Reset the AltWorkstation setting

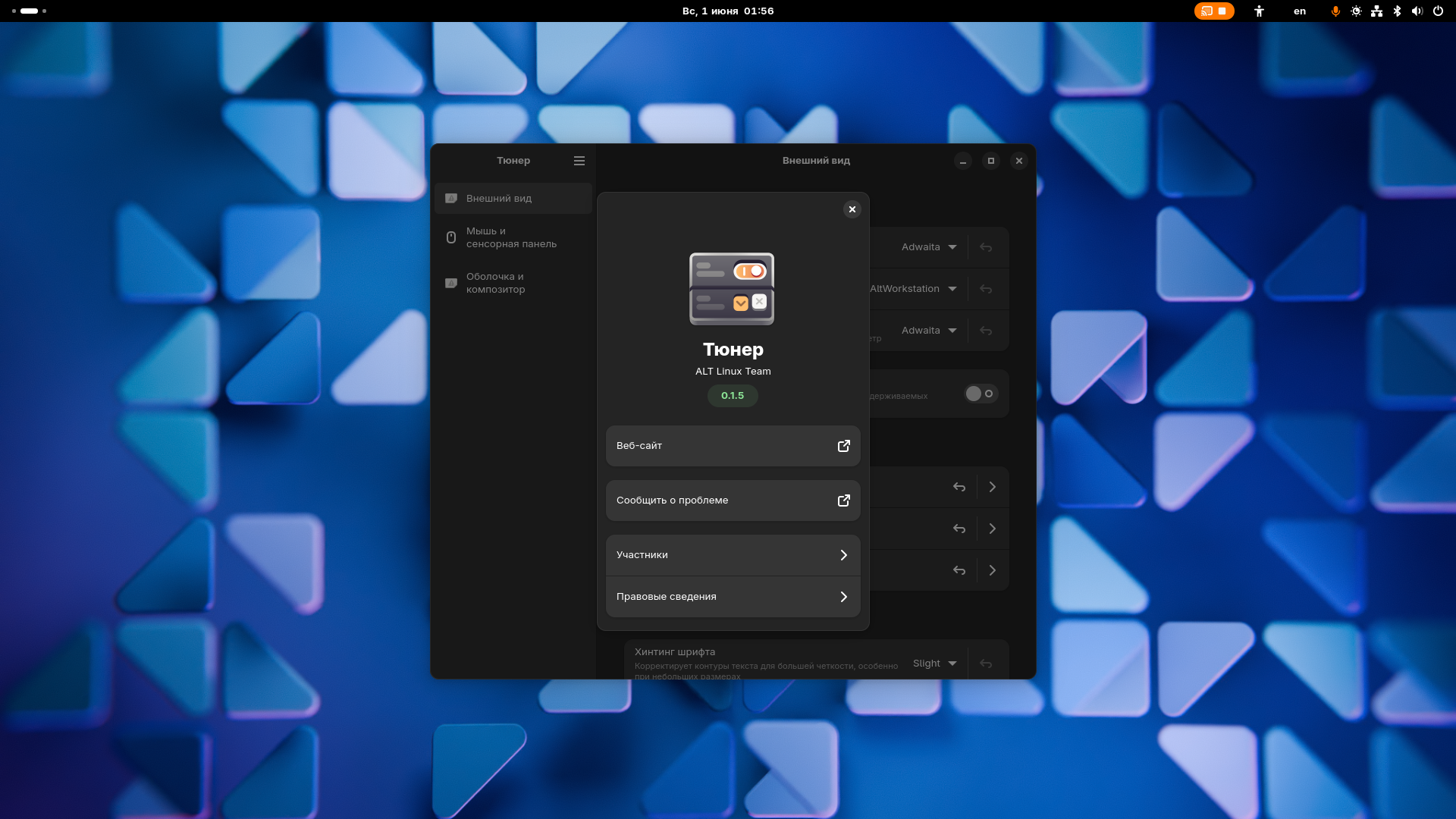(986, 289)
